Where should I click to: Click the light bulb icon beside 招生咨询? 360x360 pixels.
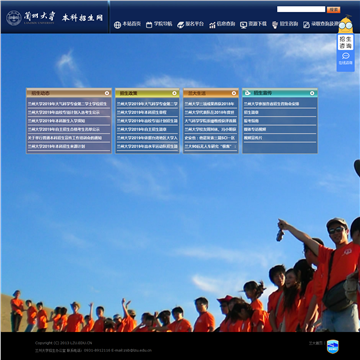click(x=275, y=25)
